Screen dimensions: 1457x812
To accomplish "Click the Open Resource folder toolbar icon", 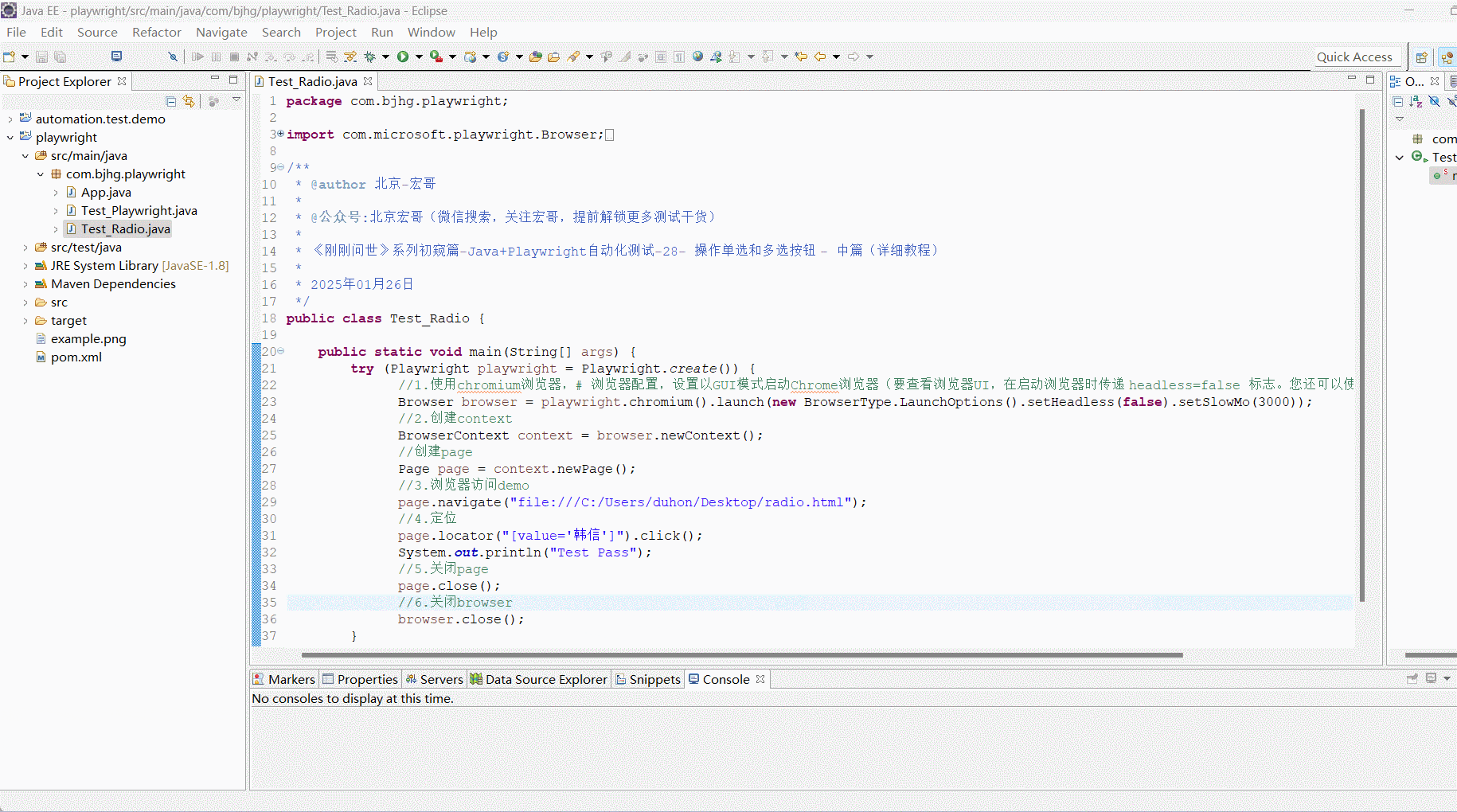I will coord(554,57).
